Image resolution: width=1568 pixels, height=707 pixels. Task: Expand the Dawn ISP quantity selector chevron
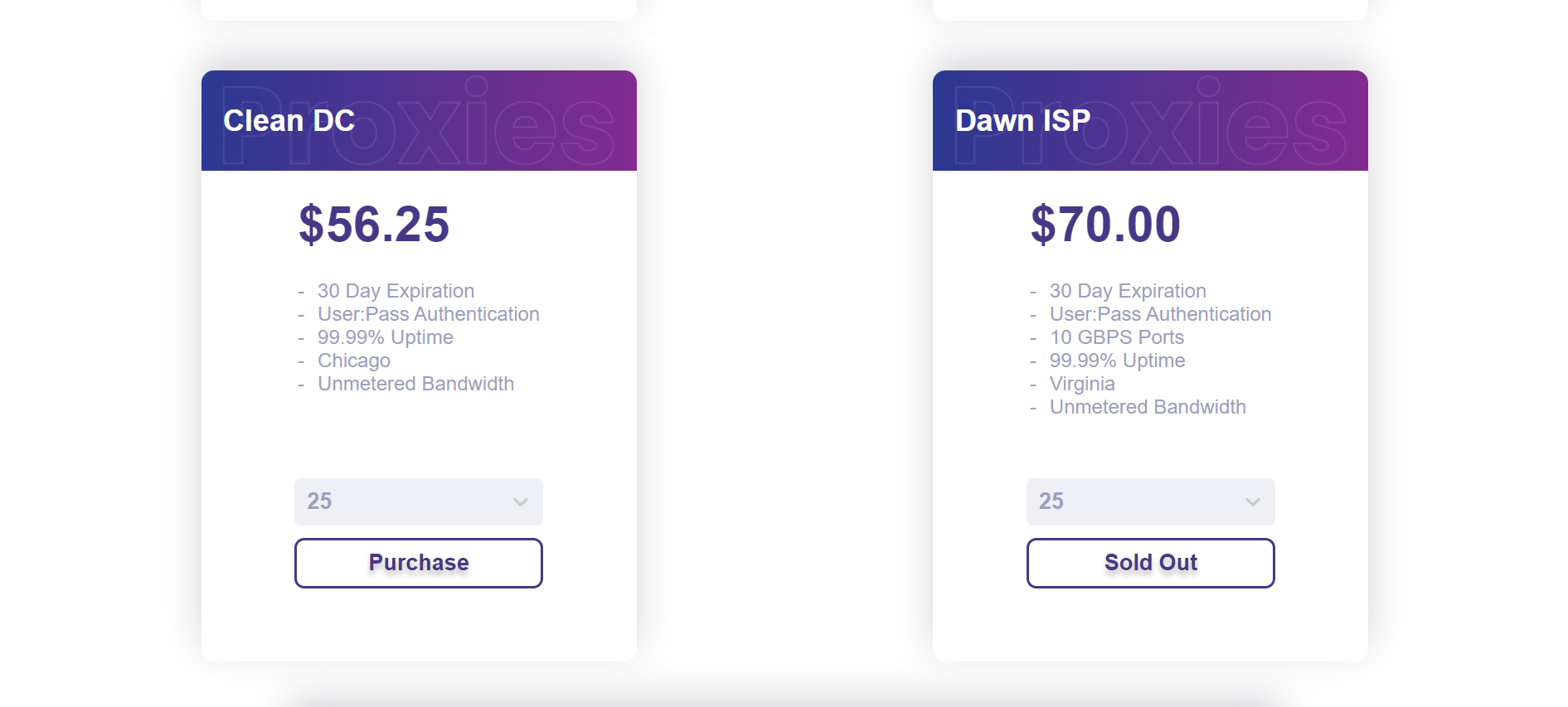[x=1253, y=501]
